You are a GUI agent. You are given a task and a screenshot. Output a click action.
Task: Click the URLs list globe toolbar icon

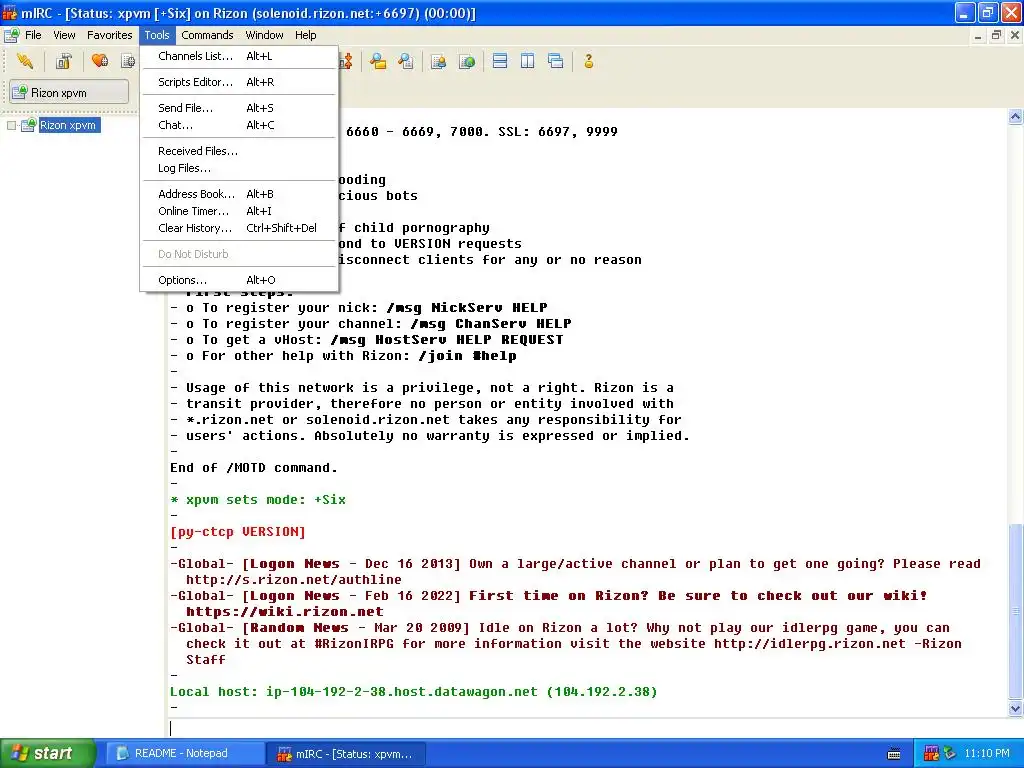point(468,61)
